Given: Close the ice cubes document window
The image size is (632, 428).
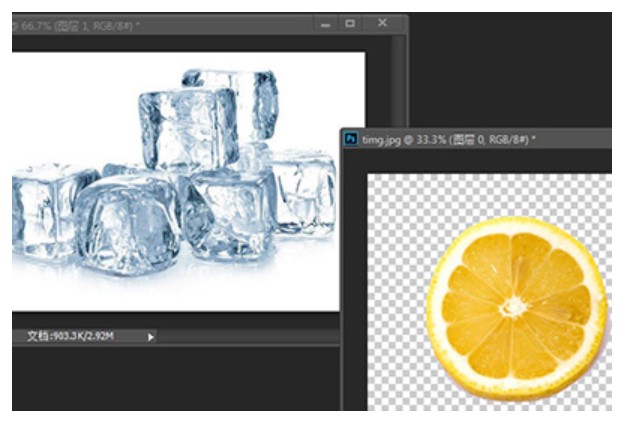Looking at the screenshot, I should (x=382, y=23).
